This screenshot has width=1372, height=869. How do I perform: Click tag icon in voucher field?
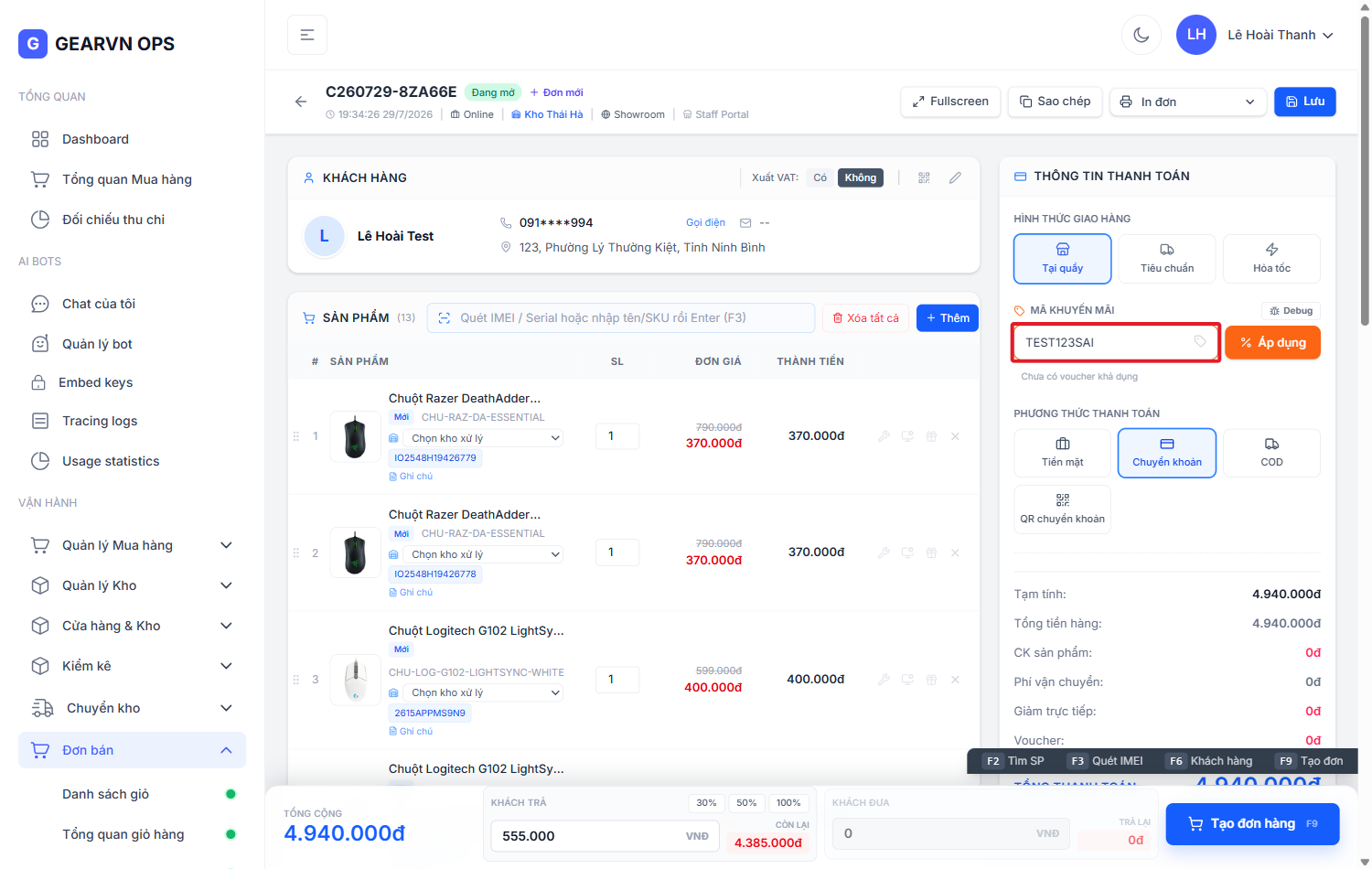pyautogui.click(x=1200, y=341)
